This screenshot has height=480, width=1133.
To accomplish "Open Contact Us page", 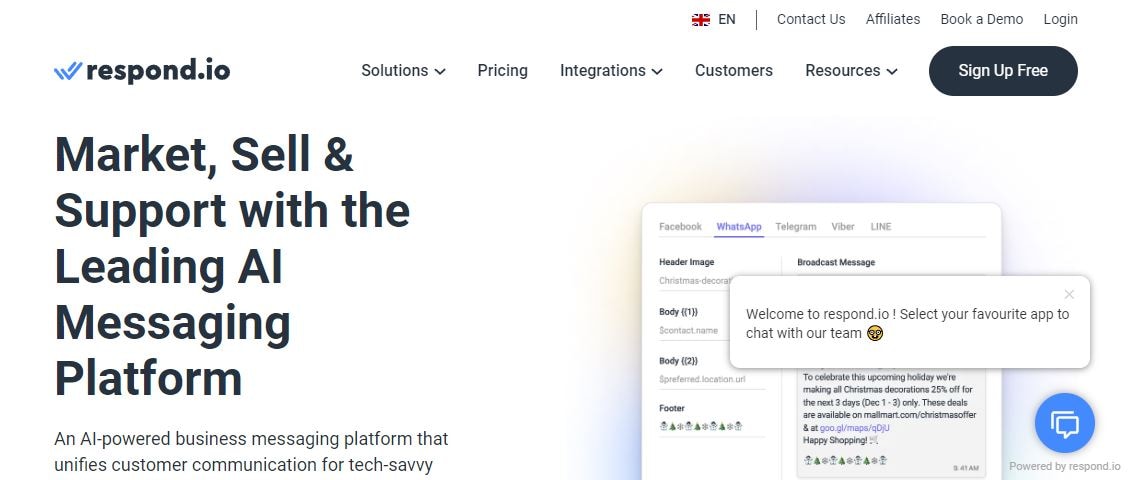I will coord(811,20).
